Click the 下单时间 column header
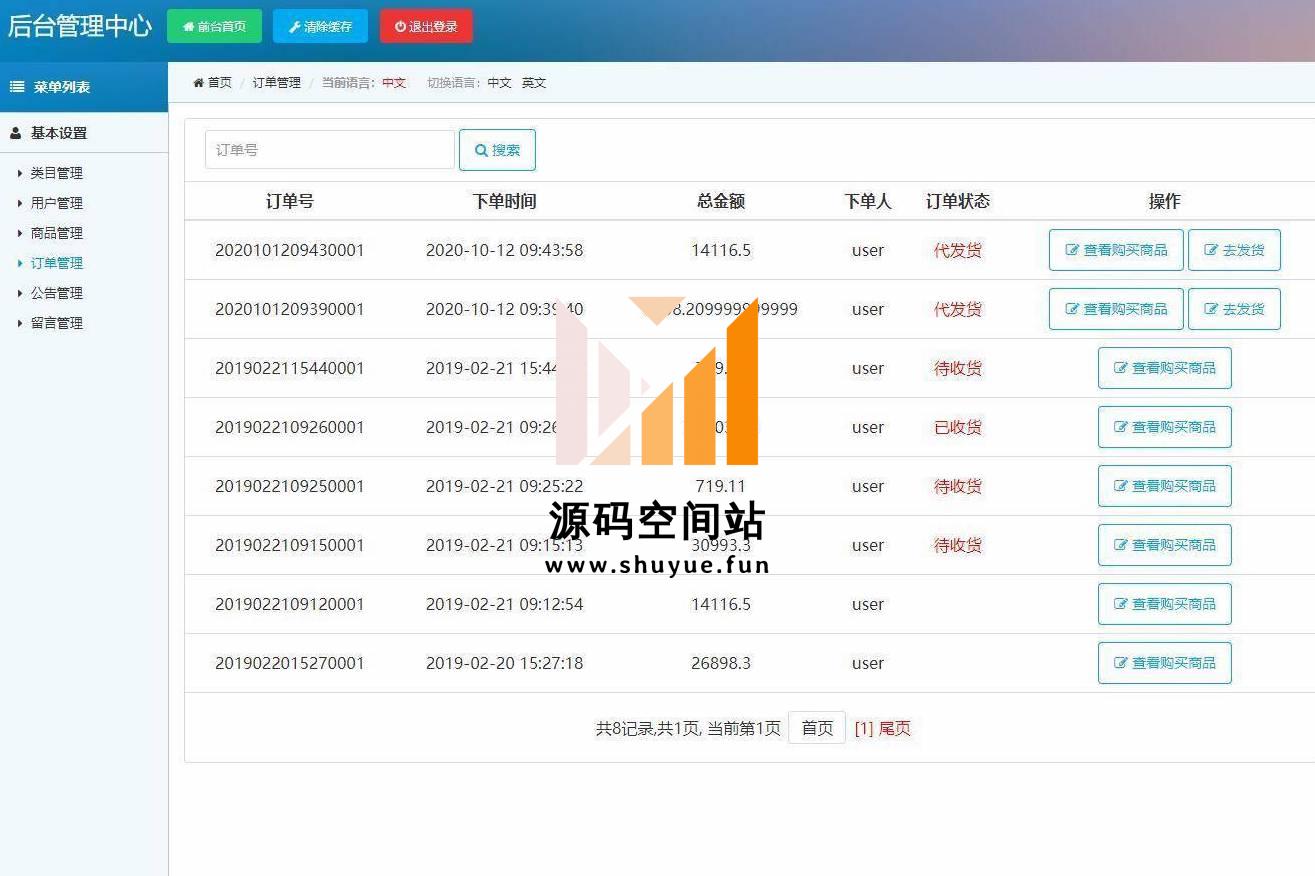Image resolution: width=1315 pixels, height=876 pixels. tap(505, 201)
